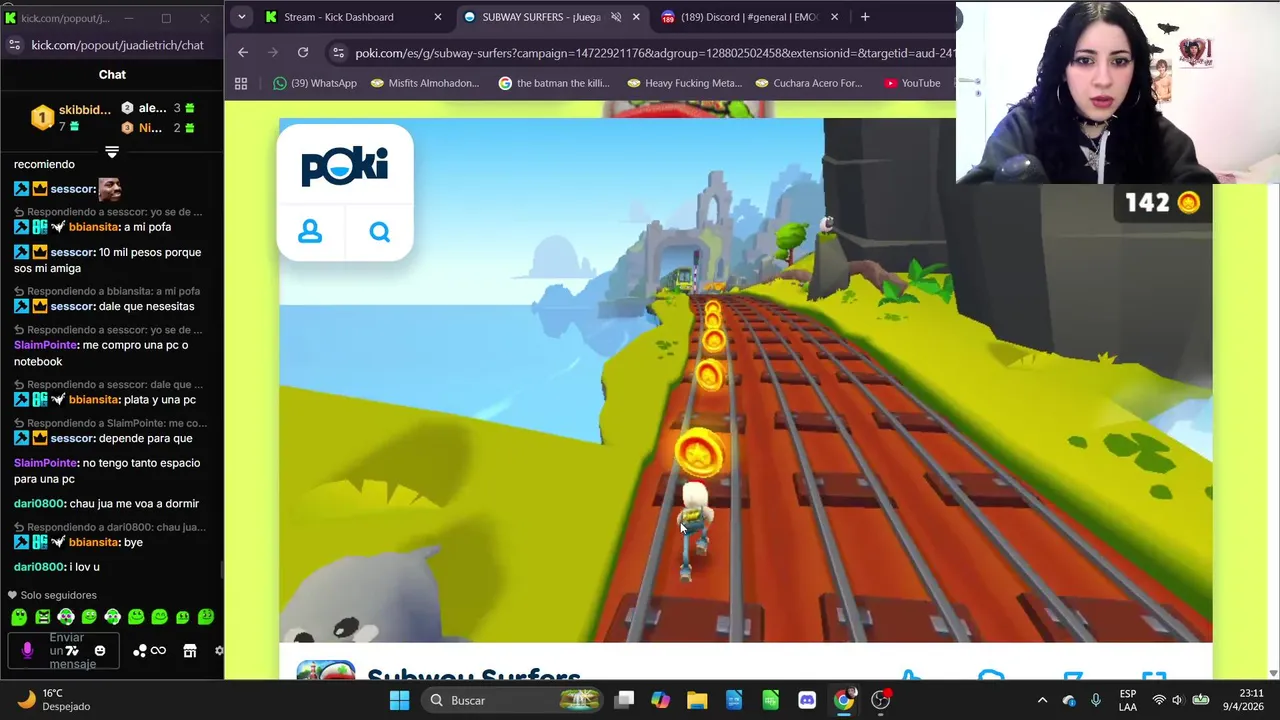Click username dari0800 saying 'i lov u'

(x=40, y=567)
